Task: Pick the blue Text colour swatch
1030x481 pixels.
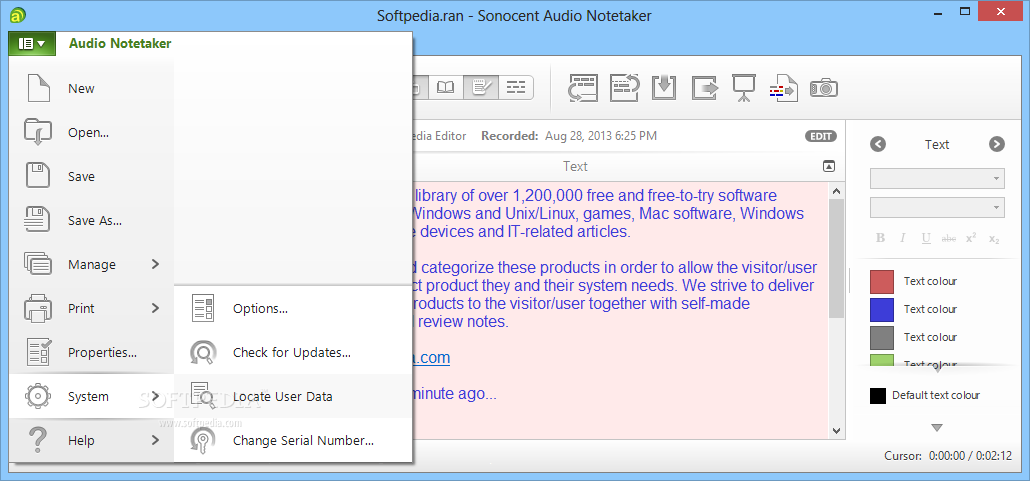Action: click(x=882, y=309)
